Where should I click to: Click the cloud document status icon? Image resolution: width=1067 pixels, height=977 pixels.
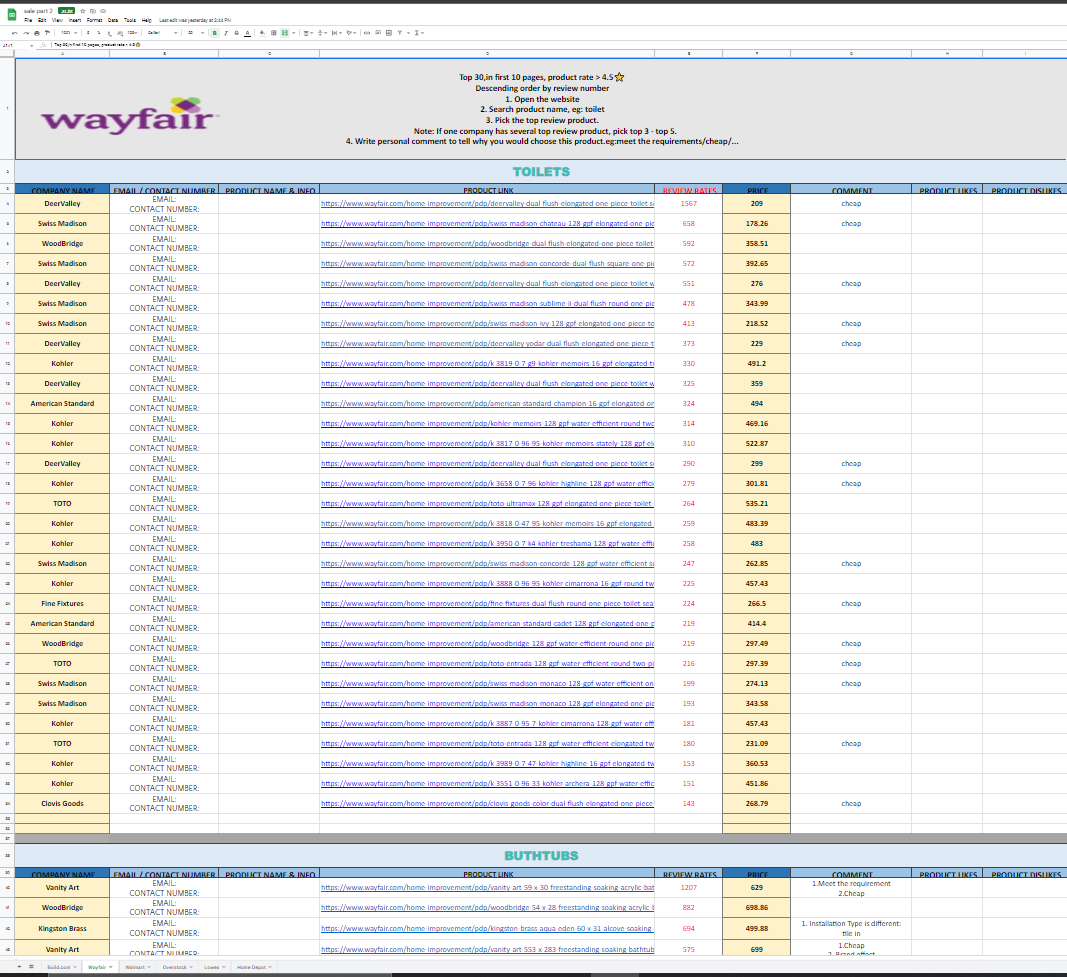click(103, 11)
